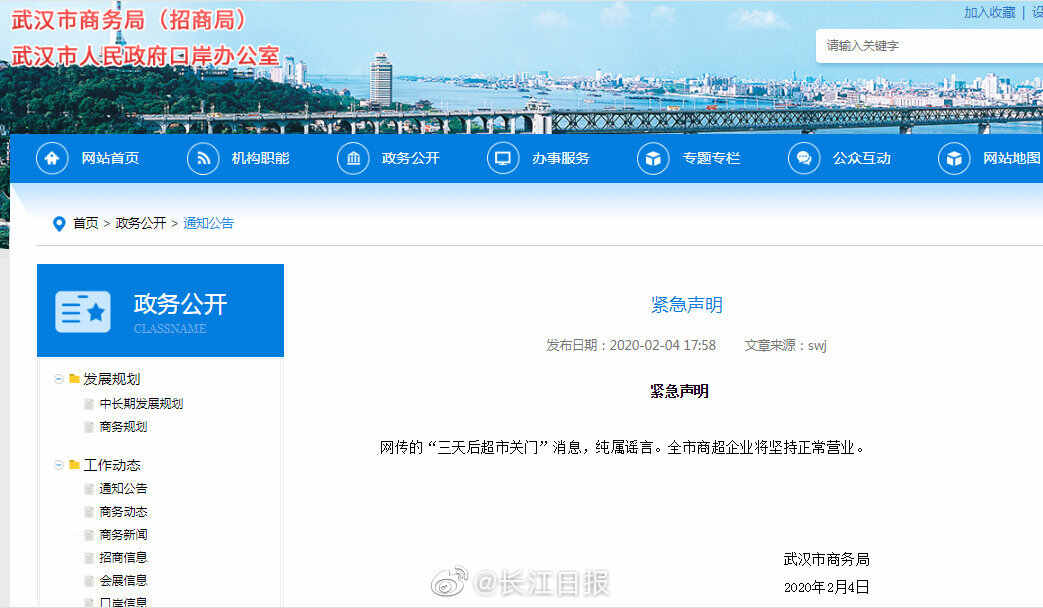Select 商务动态 in the sidebar
This screenshot has width=1043, height=608.
click(x=123, y=512)
